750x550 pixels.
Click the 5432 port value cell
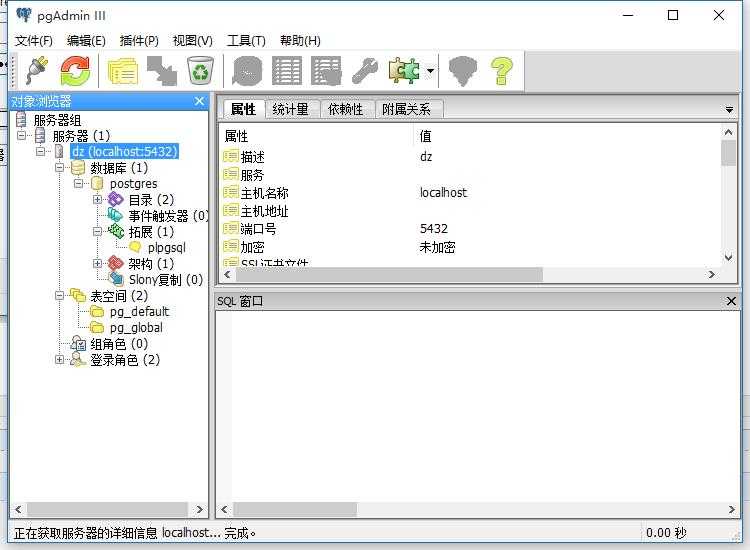(x=433, y=229)
